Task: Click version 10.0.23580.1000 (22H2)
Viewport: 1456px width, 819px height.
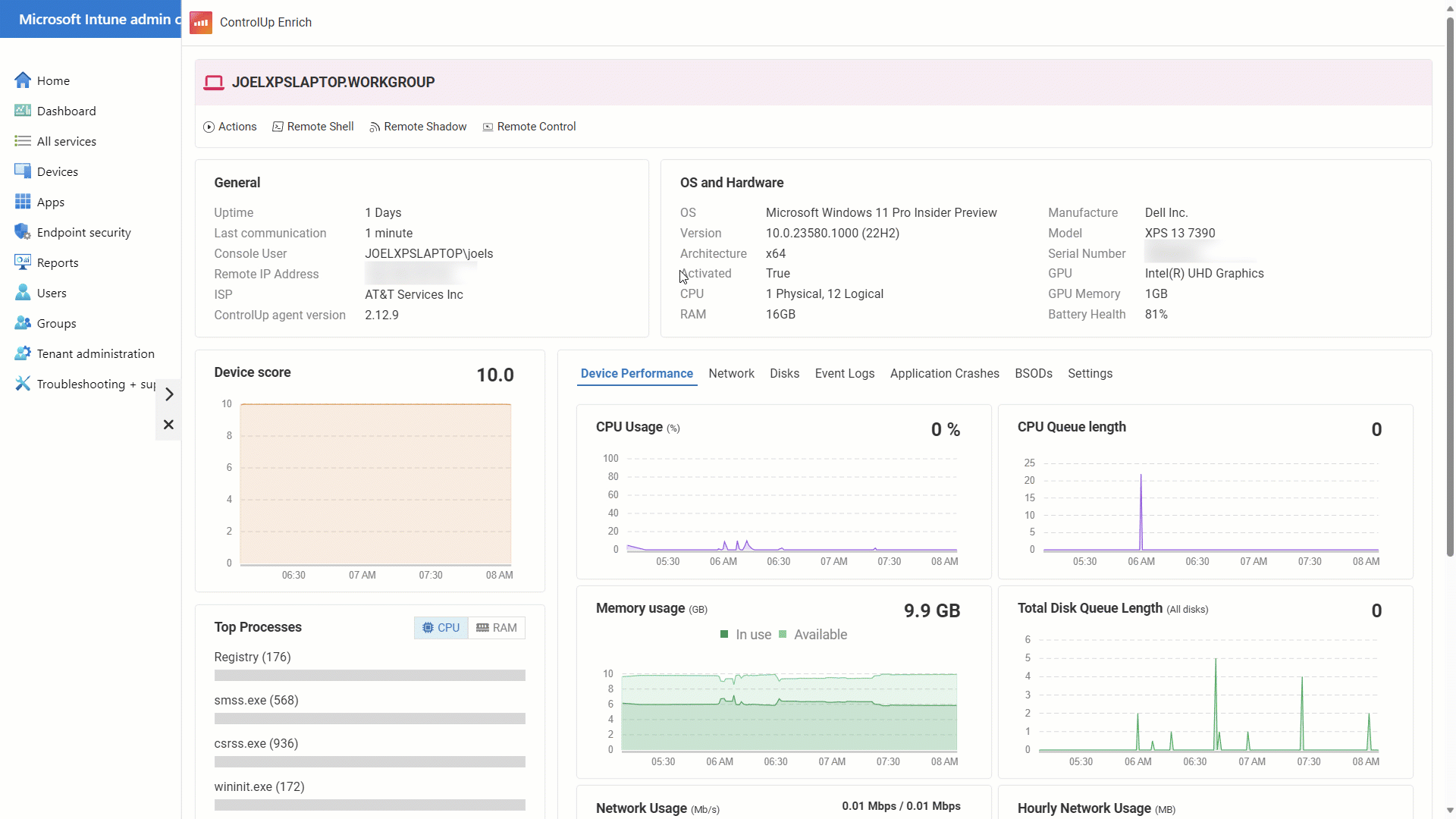Action: point(833,233)
